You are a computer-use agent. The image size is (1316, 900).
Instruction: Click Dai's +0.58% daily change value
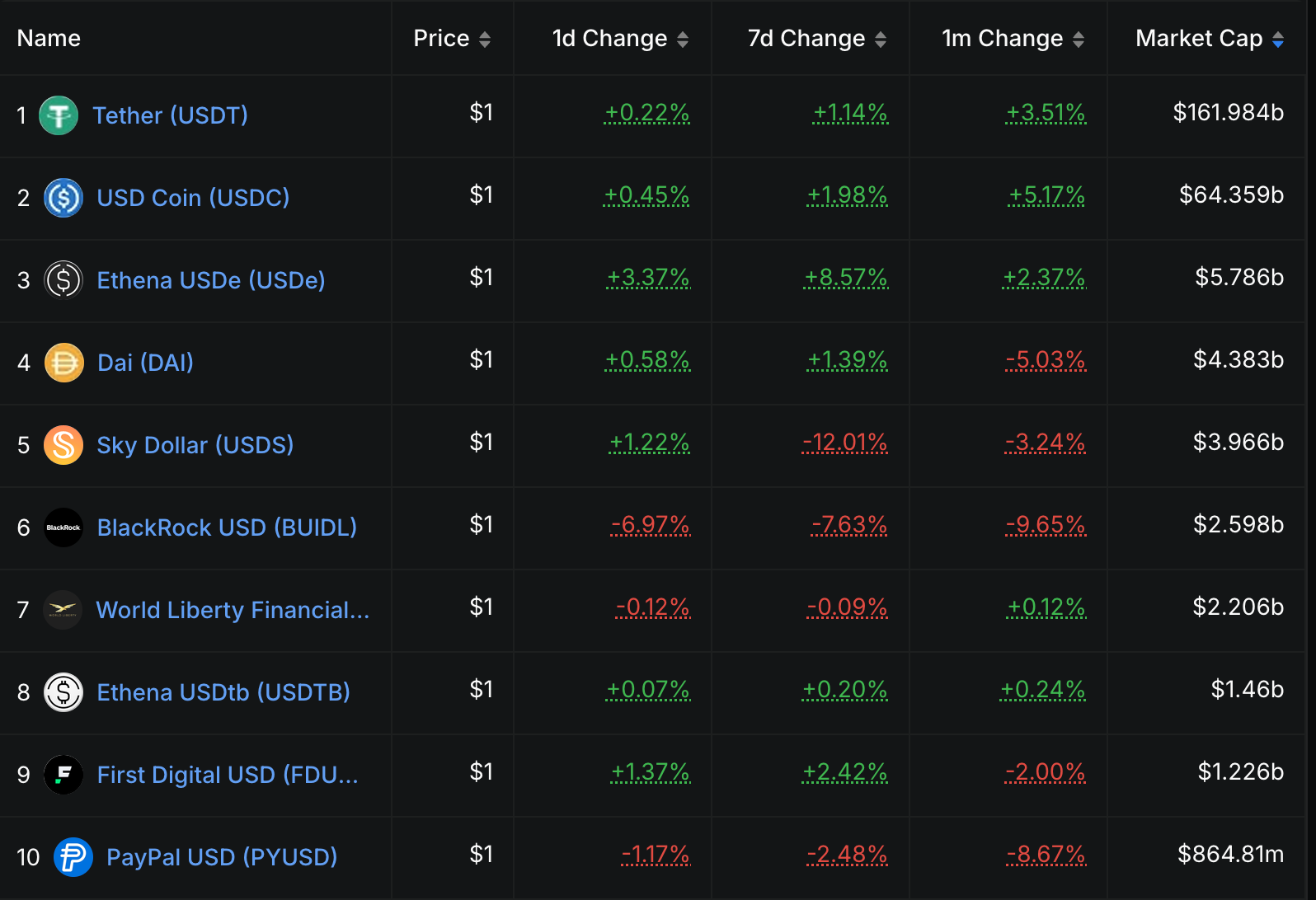click(648, 360)
